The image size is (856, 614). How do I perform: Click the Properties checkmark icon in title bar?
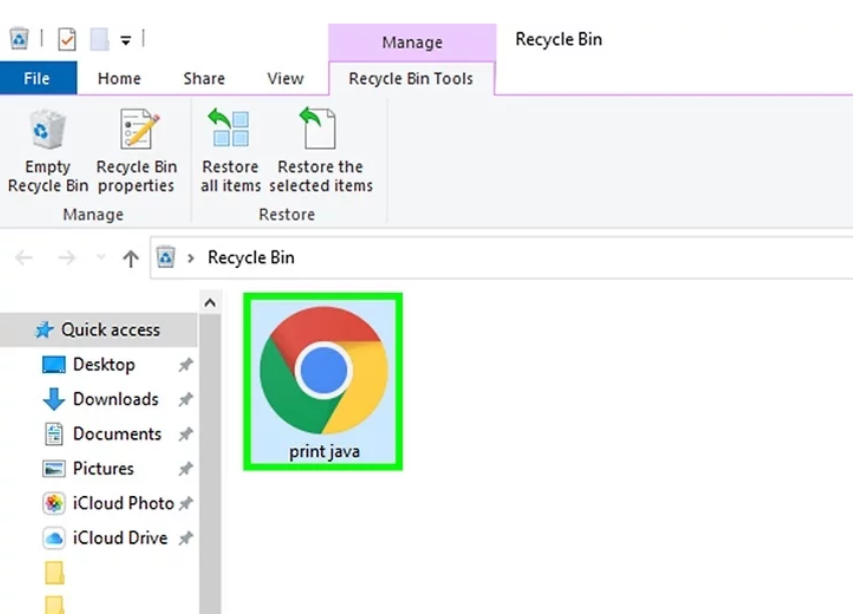67,40
